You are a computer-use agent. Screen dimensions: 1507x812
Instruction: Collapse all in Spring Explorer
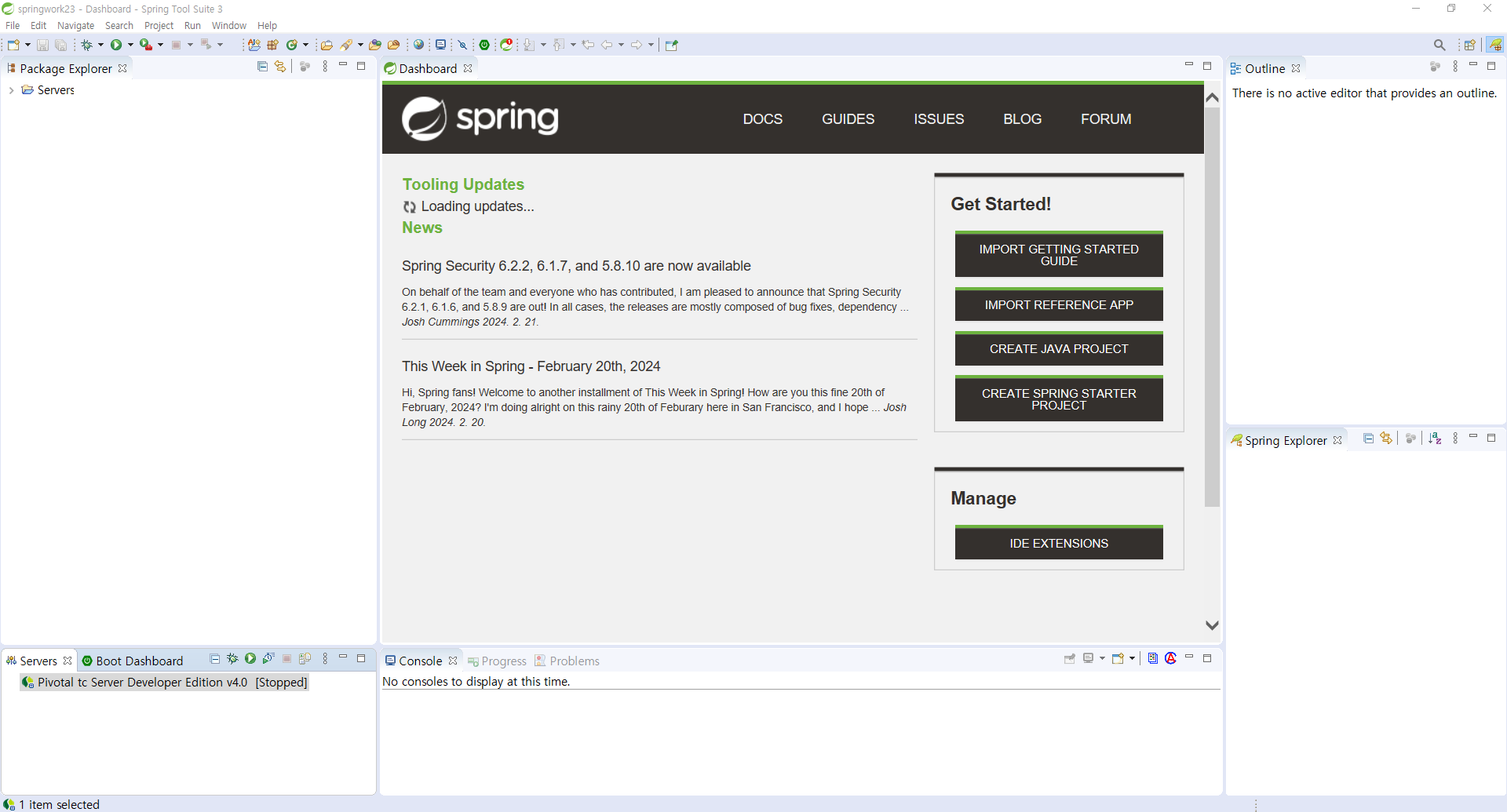point(1368,439)
